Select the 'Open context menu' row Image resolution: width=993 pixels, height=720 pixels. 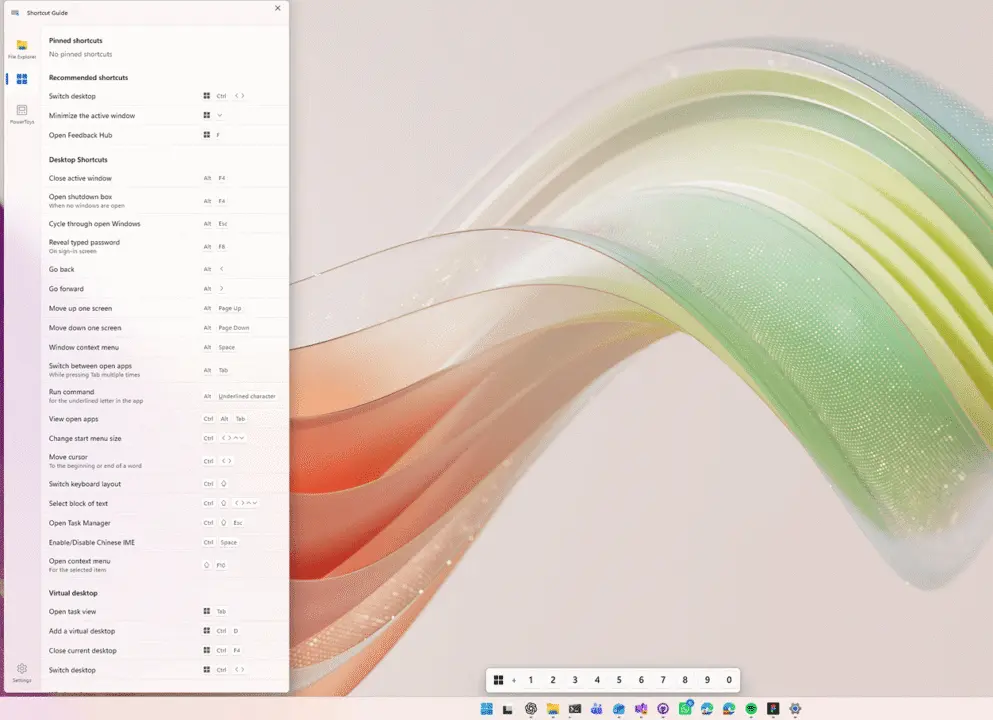[165, 565]
